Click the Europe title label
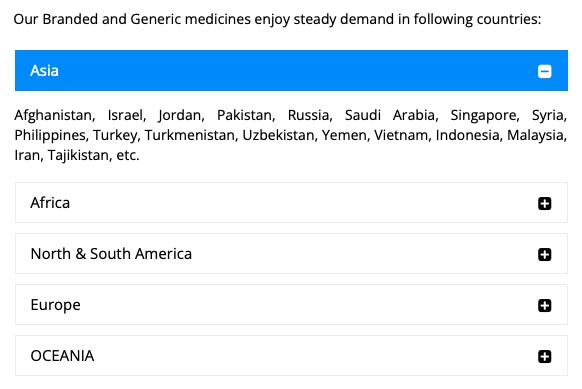 point(55,305)
